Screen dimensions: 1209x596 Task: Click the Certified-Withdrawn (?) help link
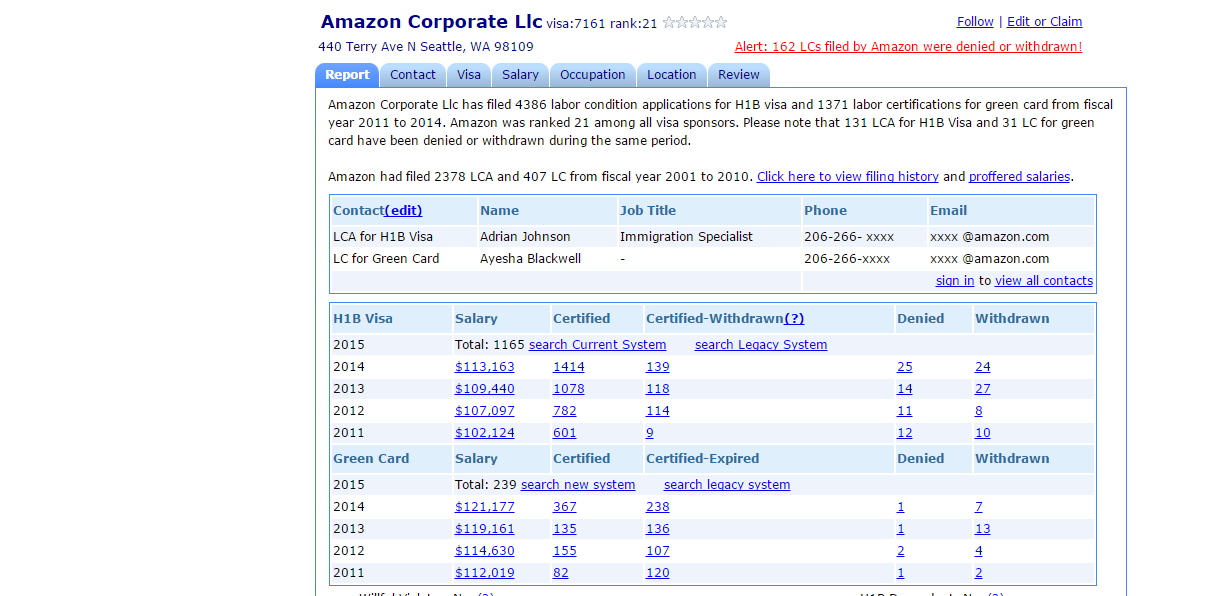(794, 319)
